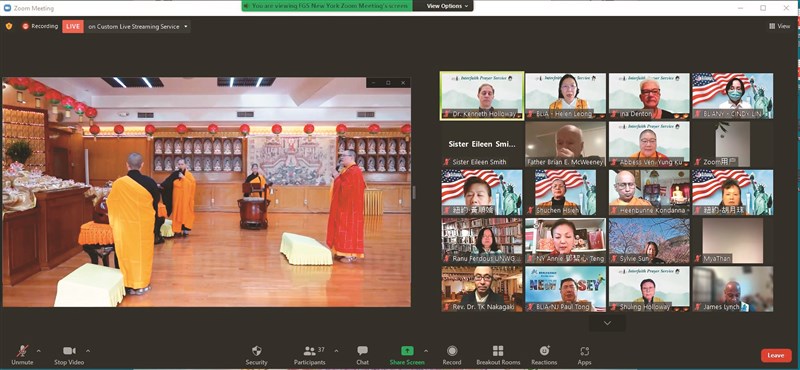Click the red LIVE indicator button
This screenshot has width=800, height=370.
tap(73, 27)
